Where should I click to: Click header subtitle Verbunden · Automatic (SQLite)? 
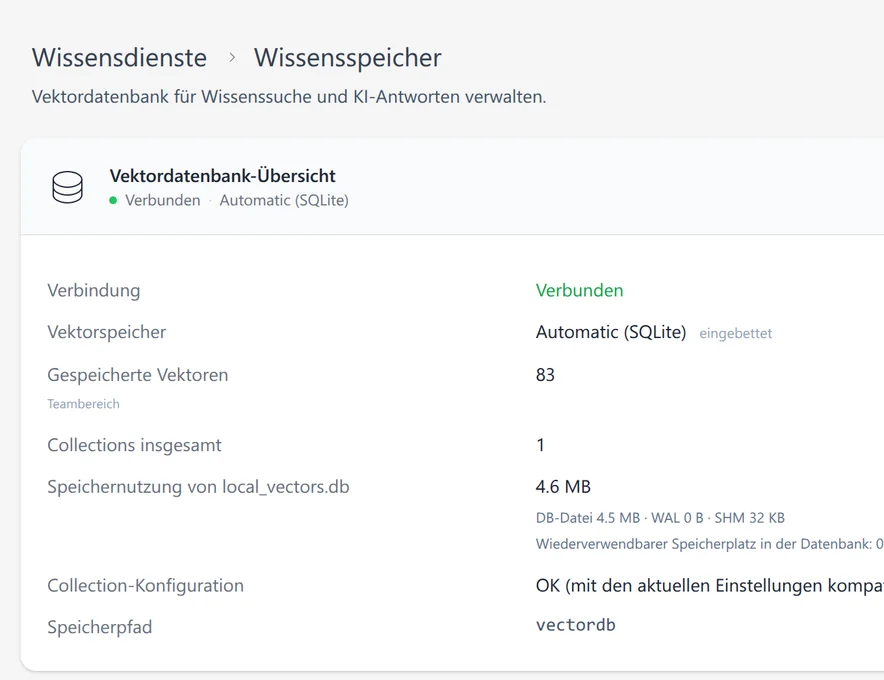229,200
